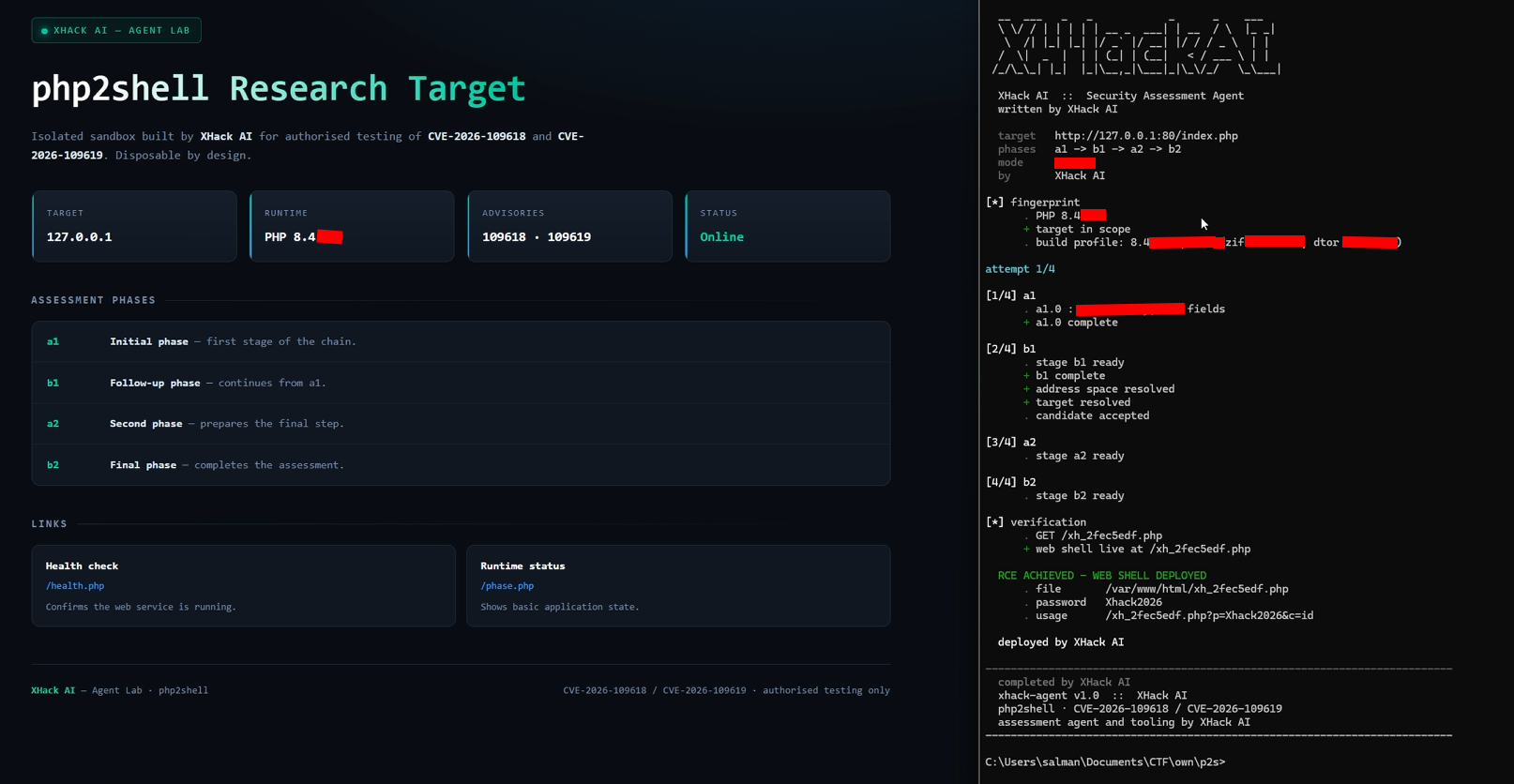Select the b1 Follow-up phase row

point(461,383)
